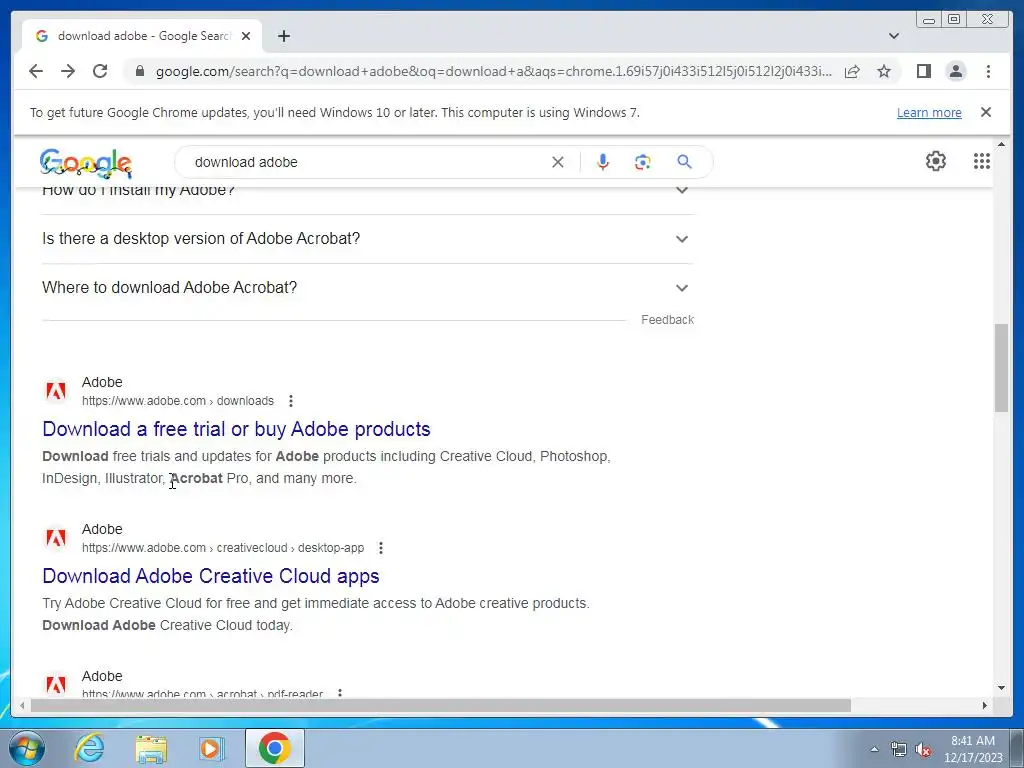
Task: Launch Internet Explorer from the taskbar
Action: pyautogui.click(x=89, y=748)
